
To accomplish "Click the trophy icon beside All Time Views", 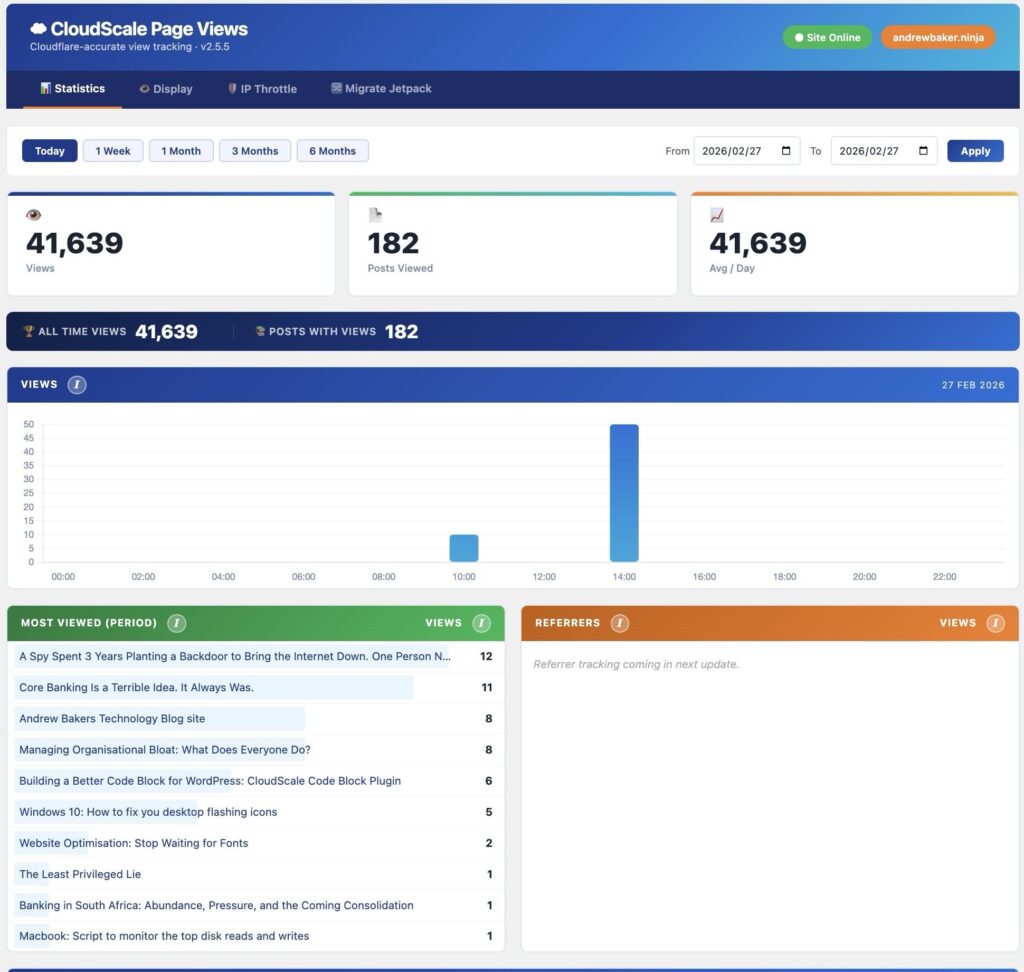I will point(28,331).
